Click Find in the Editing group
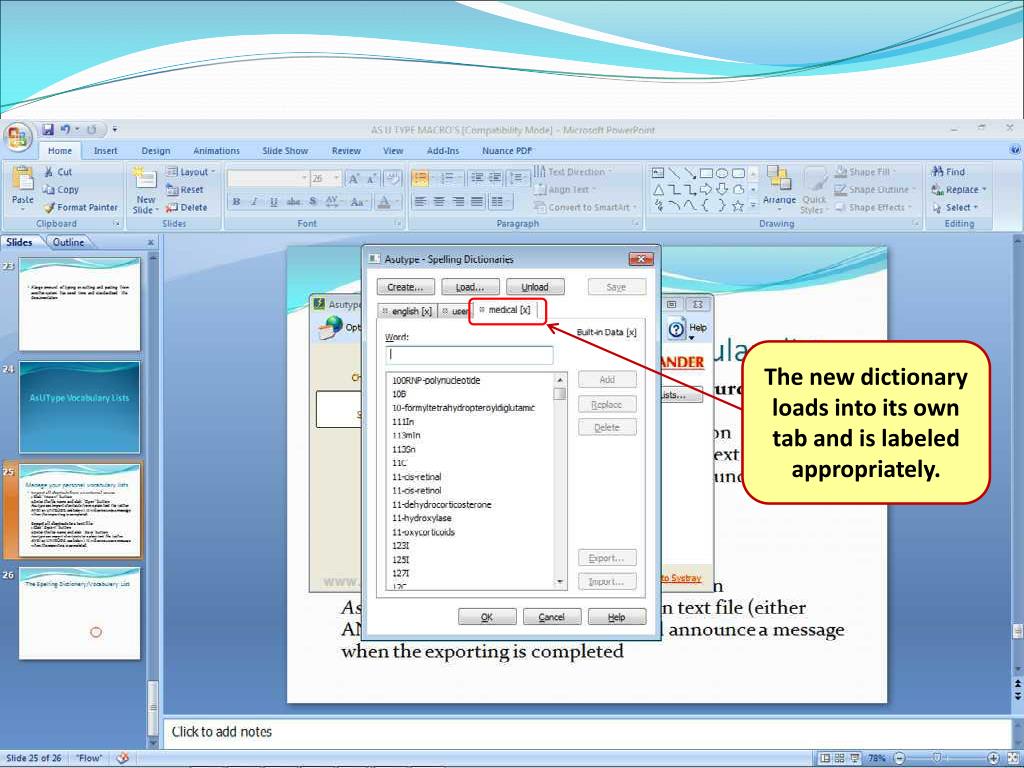The width and height of the screenshot is (1024, 768). pos(948,172)
